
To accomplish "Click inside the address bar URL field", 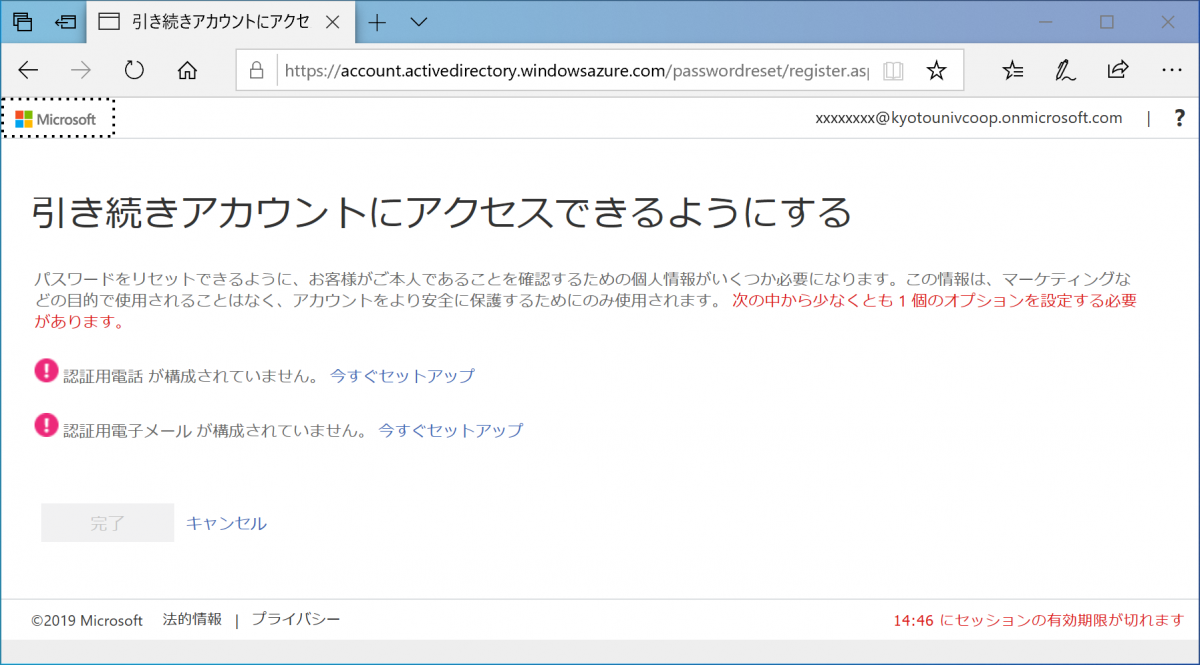I will coord(550,70).
